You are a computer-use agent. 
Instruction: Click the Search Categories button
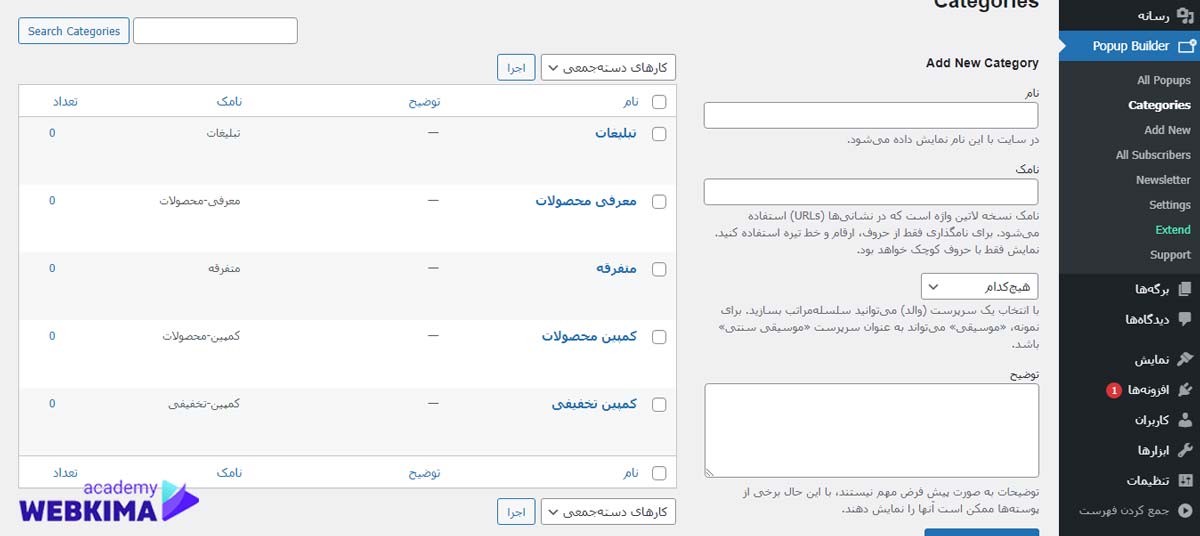[74, 31]
